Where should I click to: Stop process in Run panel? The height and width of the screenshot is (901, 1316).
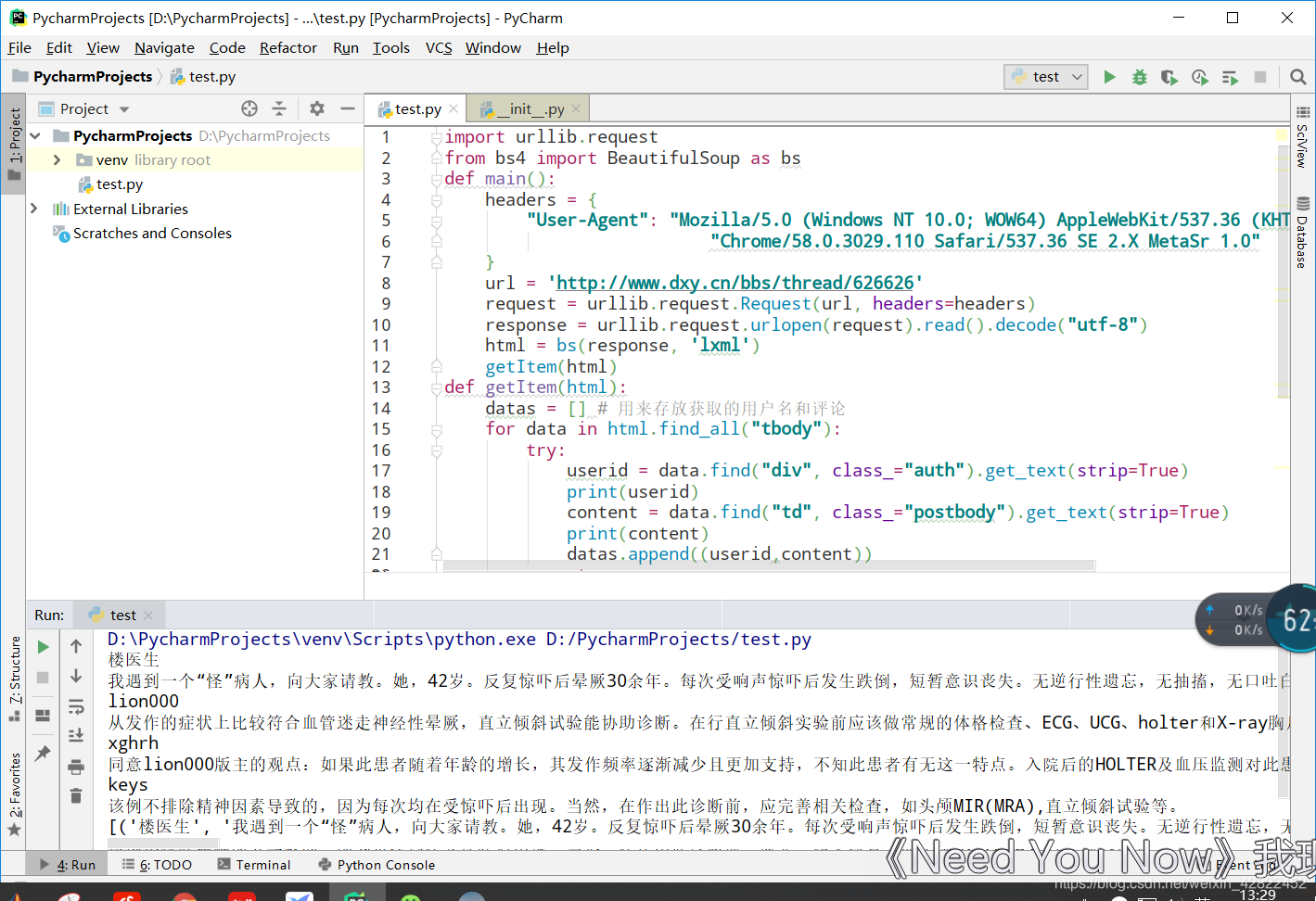click(43, 678)
